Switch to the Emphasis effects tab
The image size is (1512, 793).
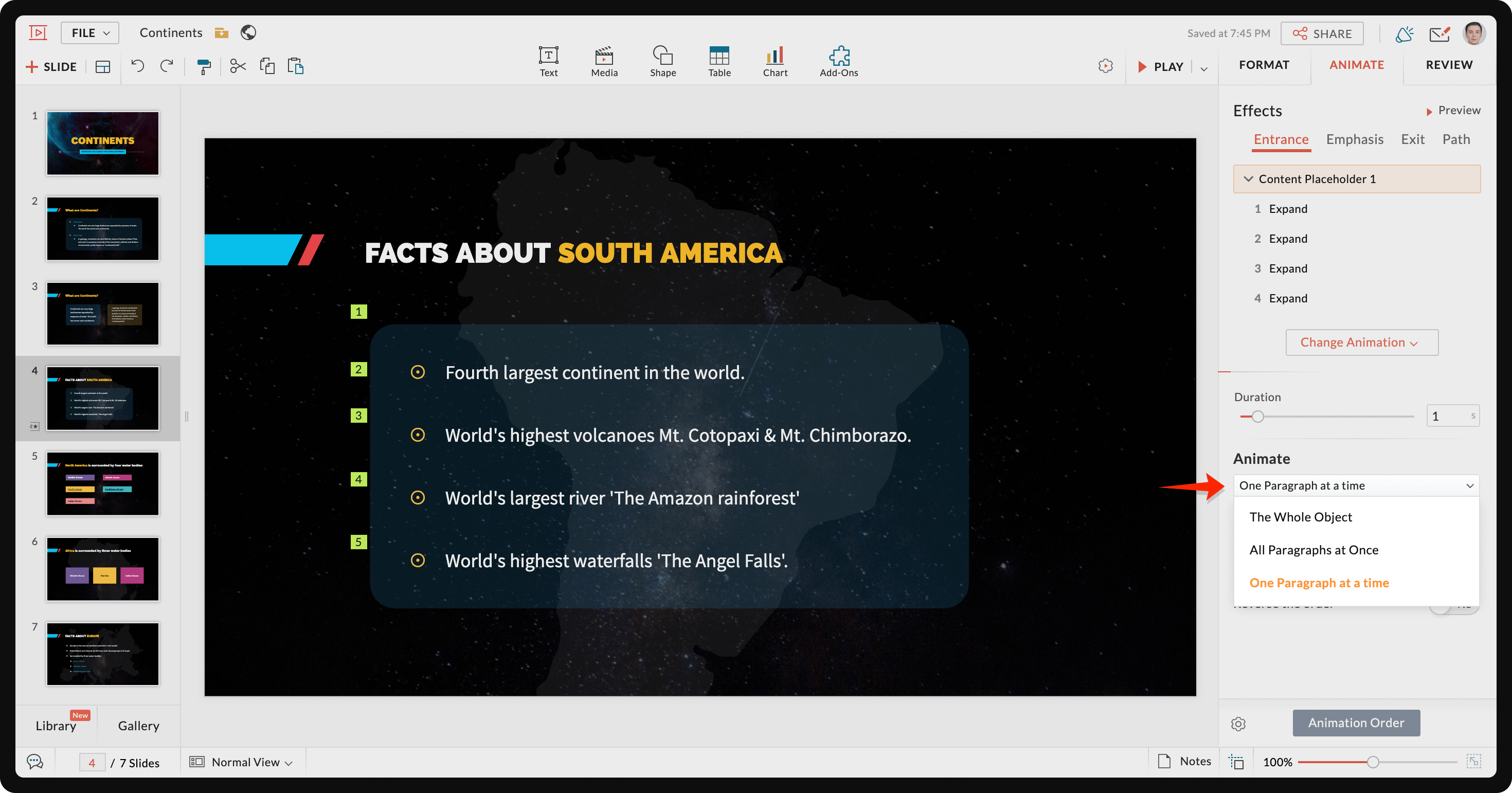click(x=1354, y=139)
